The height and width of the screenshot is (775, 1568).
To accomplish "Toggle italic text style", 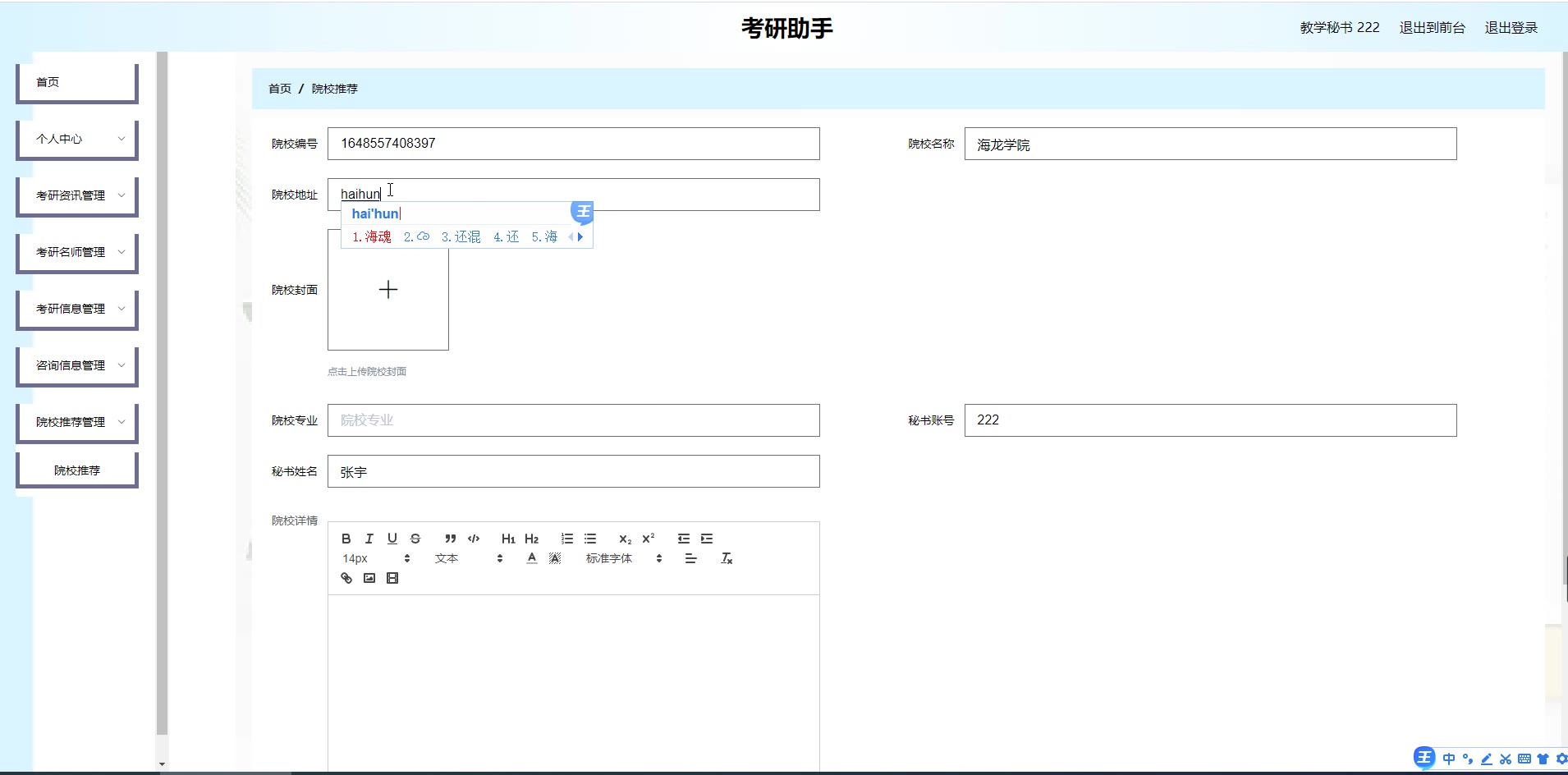I will (x=369, y=539).
